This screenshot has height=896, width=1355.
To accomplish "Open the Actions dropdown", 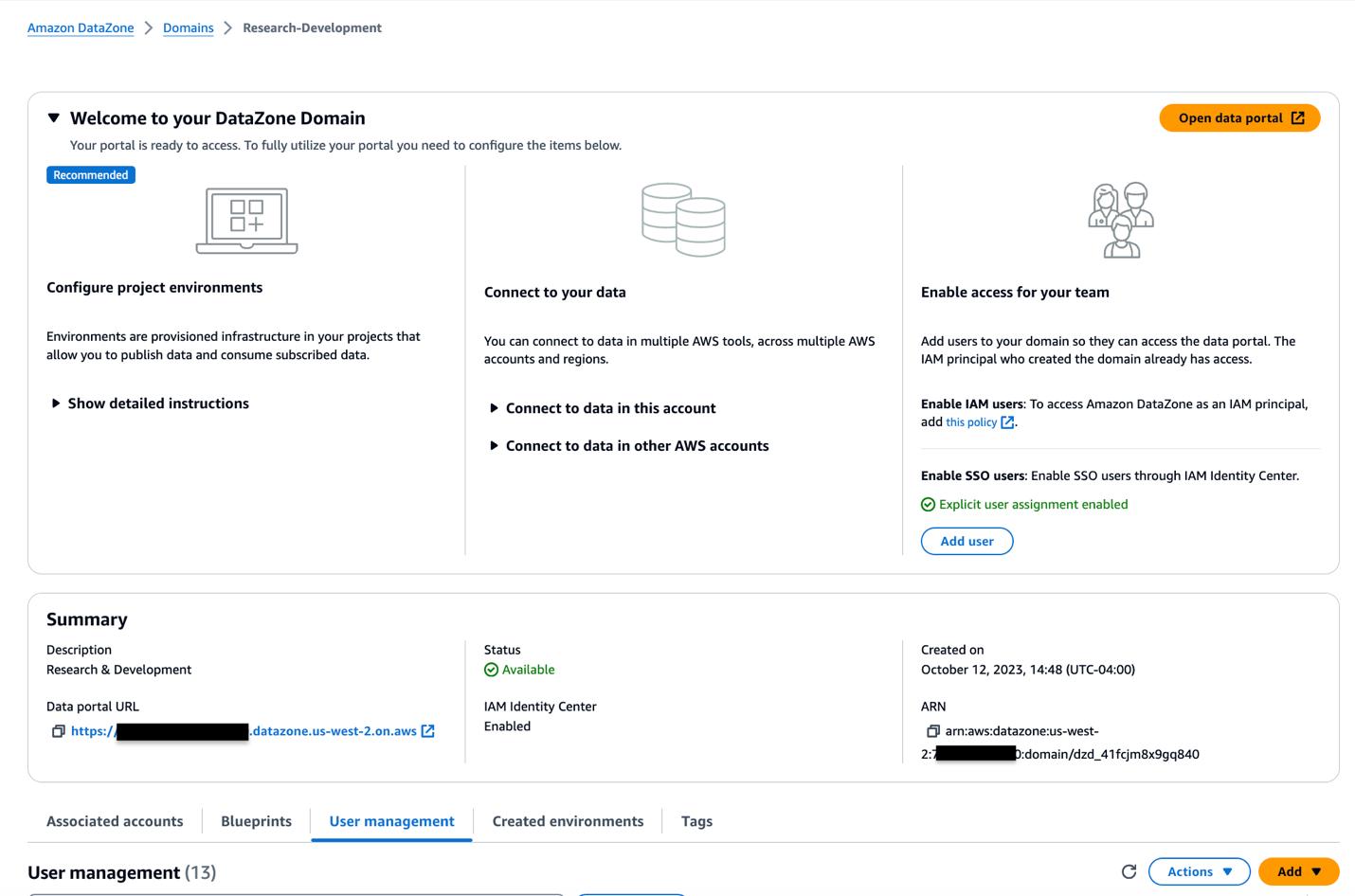I will 1199,871.
